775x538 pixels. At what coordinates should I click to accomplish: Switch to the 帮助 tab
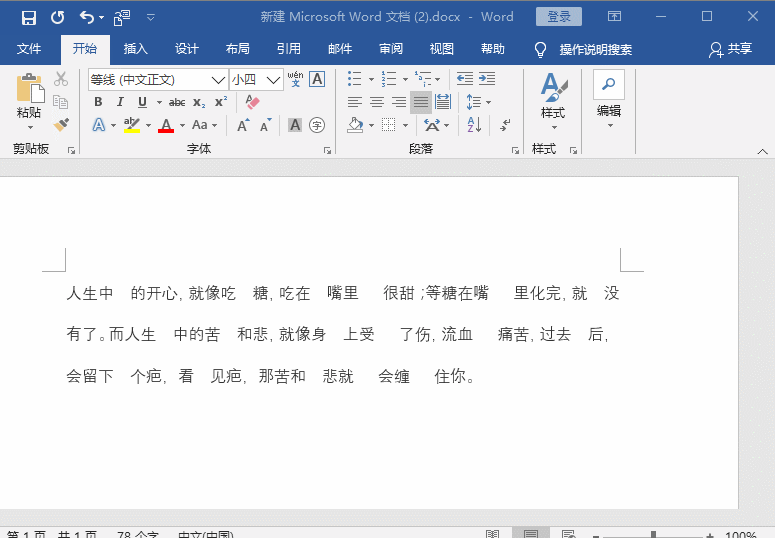click(492, 49)
